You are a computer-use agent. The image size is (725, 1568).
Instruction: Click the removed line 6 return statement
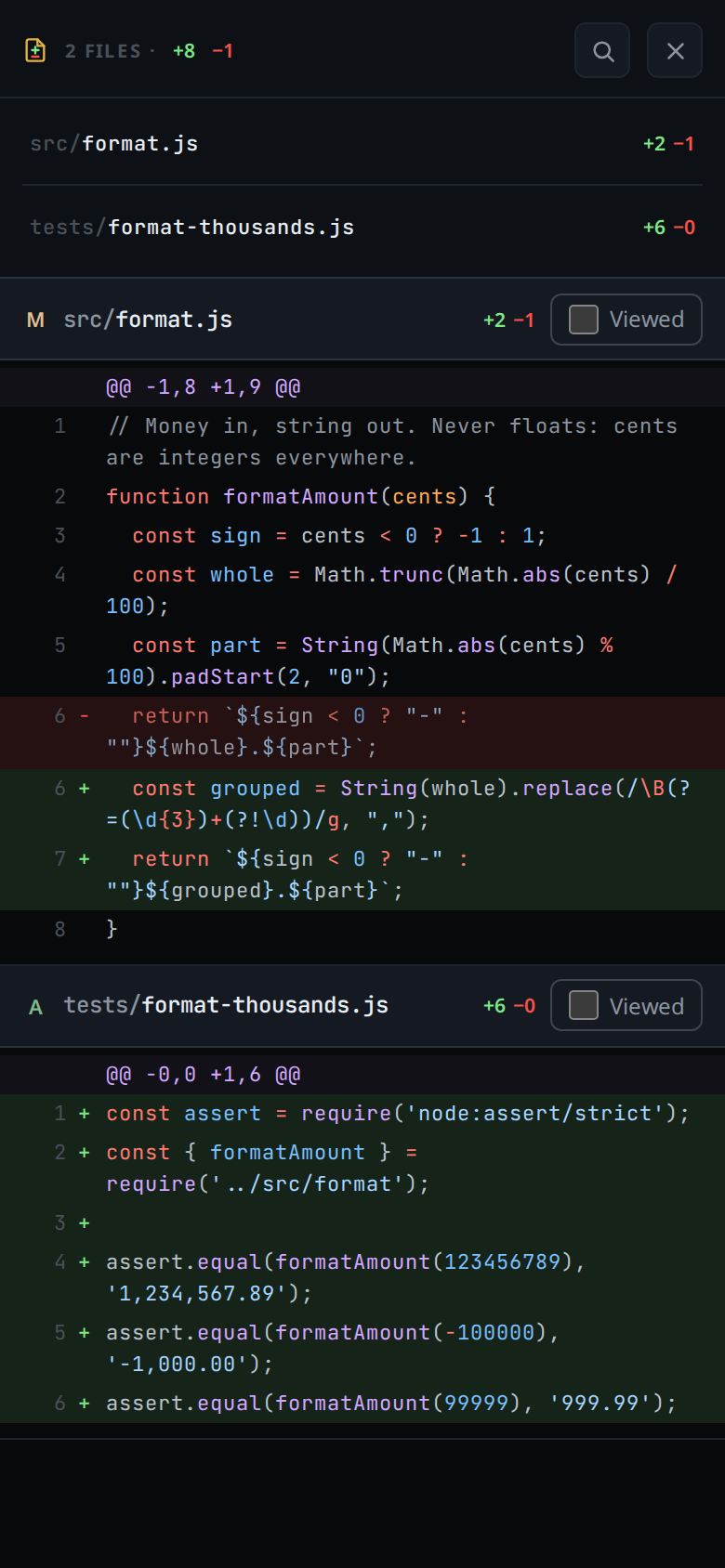pos(362,732)
